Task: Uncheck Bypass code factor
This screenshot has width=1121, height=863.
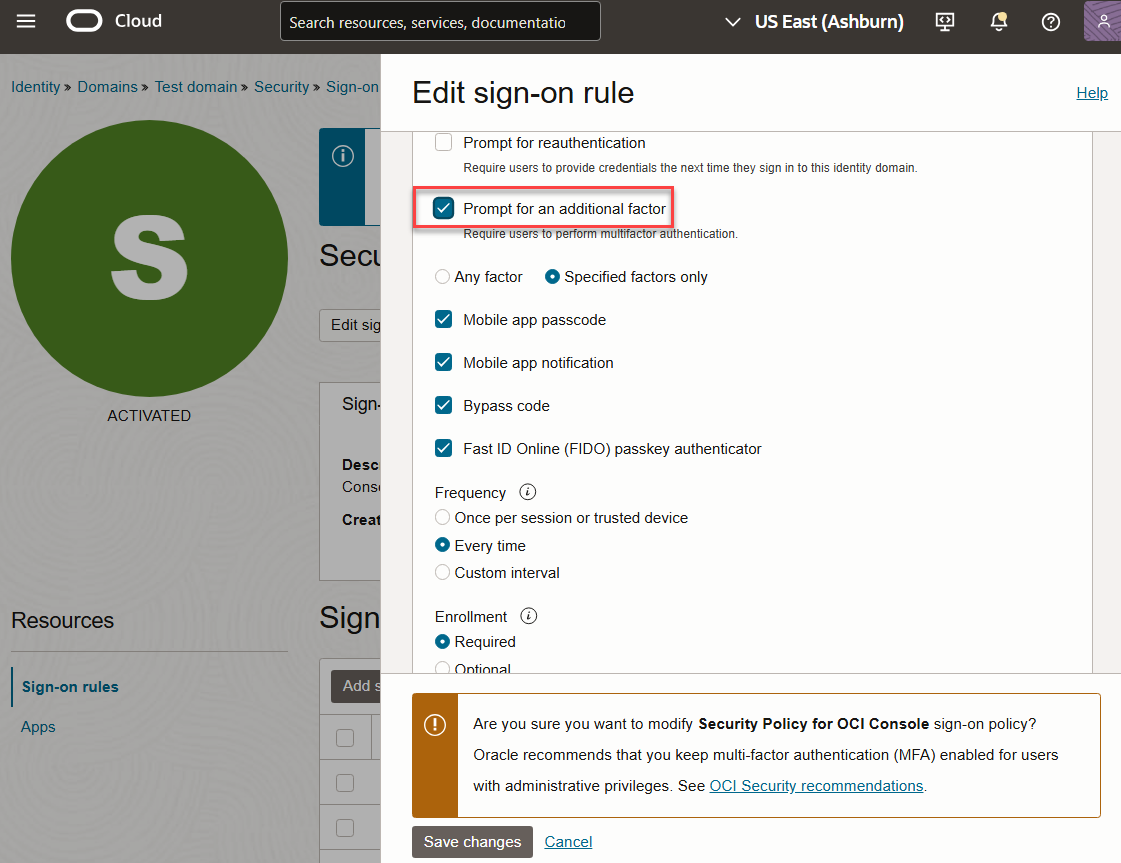Action: pyautogui.click(x=443, y=405)
